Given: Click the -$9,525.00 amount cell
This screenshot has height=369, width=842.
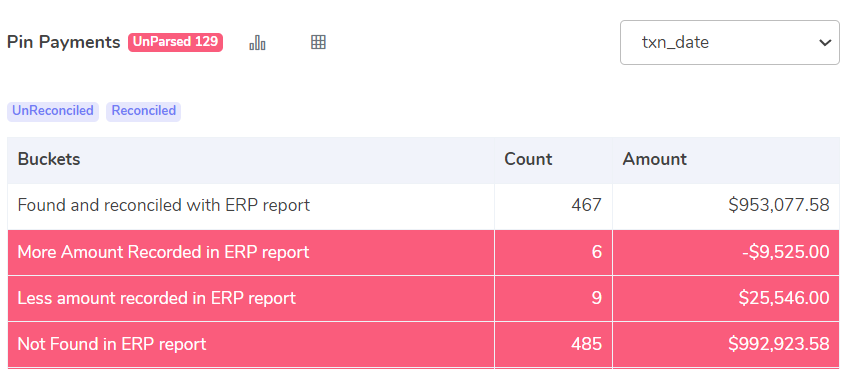Looking at the screenshot, I should (785, 252).
